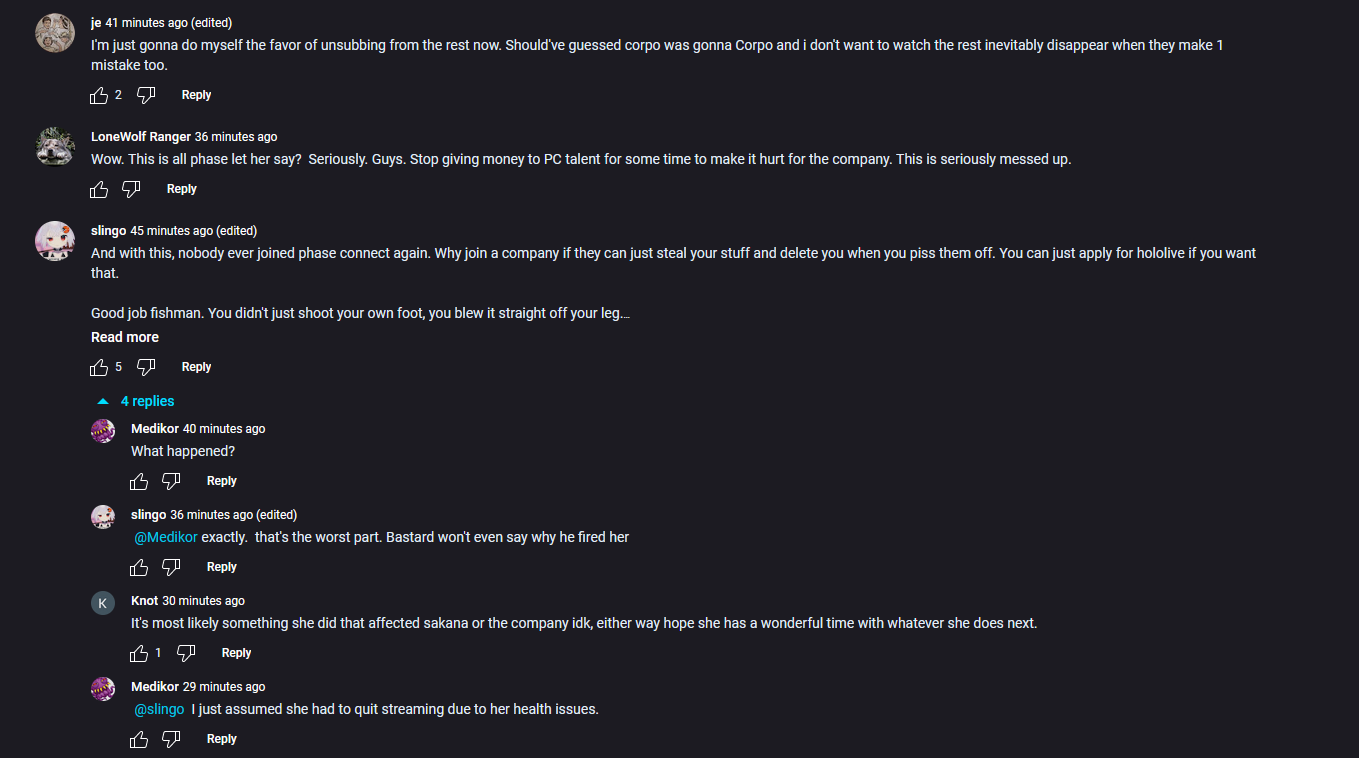Dislike Knot's reply about sakana
This screenshot has width=1359, height=758.
click(x=186, y=653)
